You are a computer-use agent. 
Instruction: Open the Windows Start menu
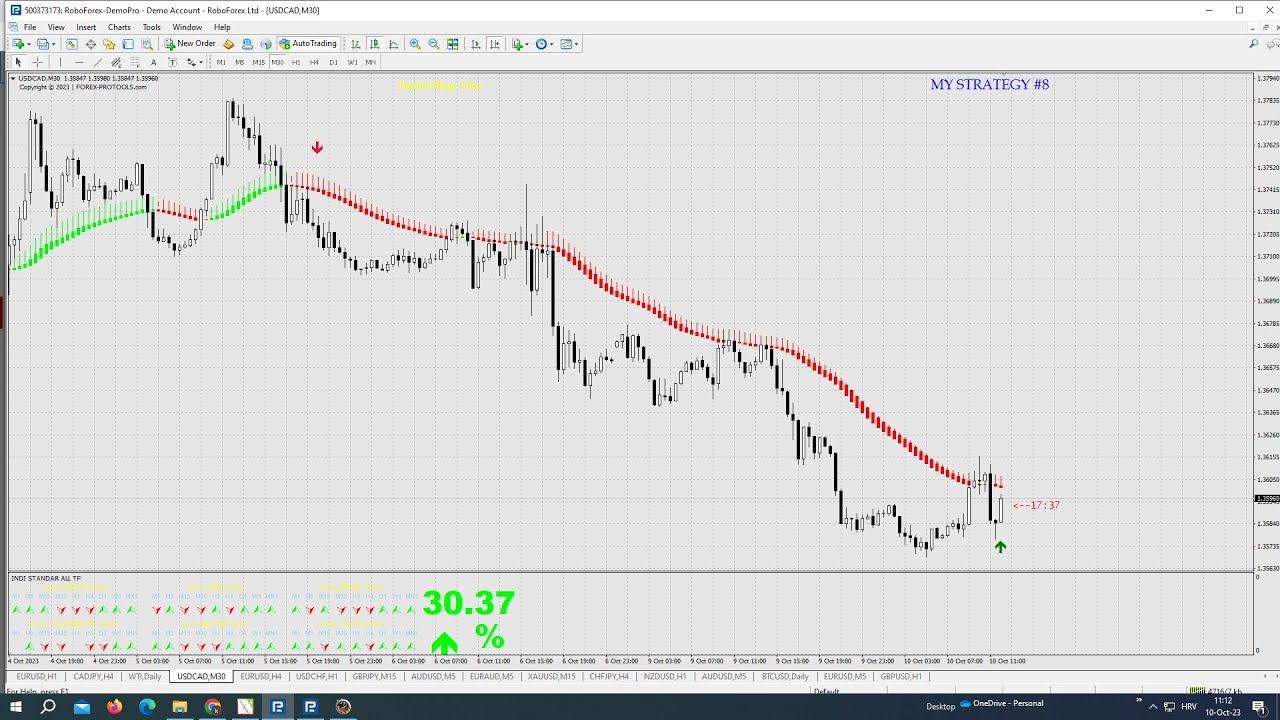pos(16,706)
